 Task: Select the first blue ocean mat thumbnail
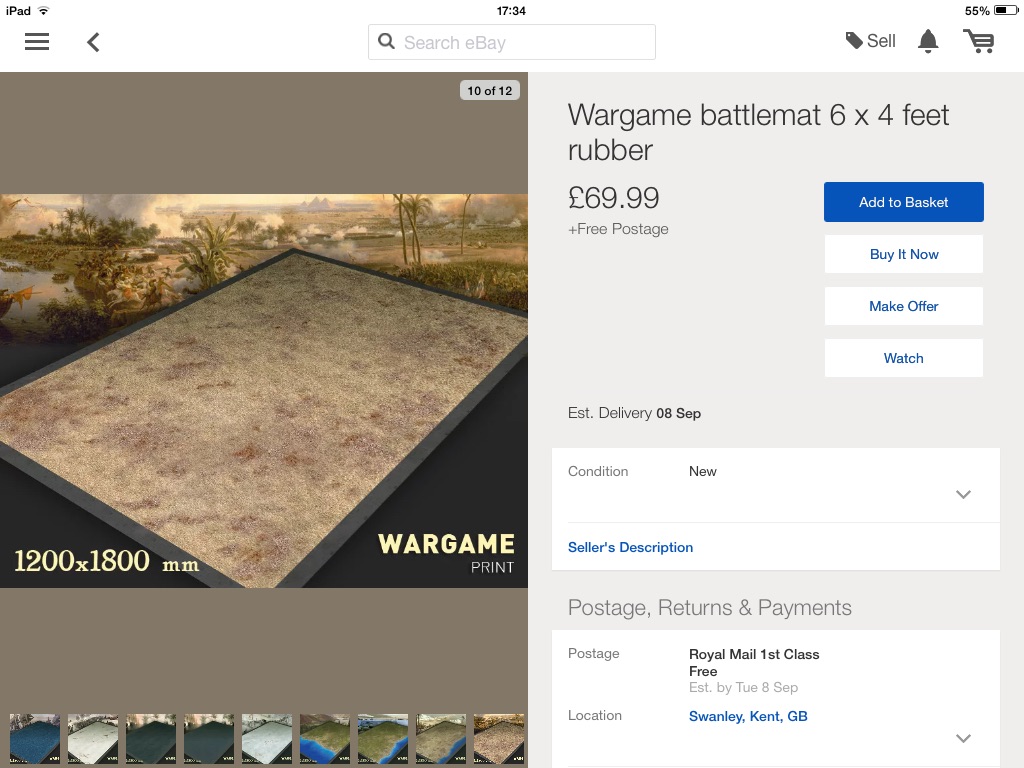tap(35, 739)
